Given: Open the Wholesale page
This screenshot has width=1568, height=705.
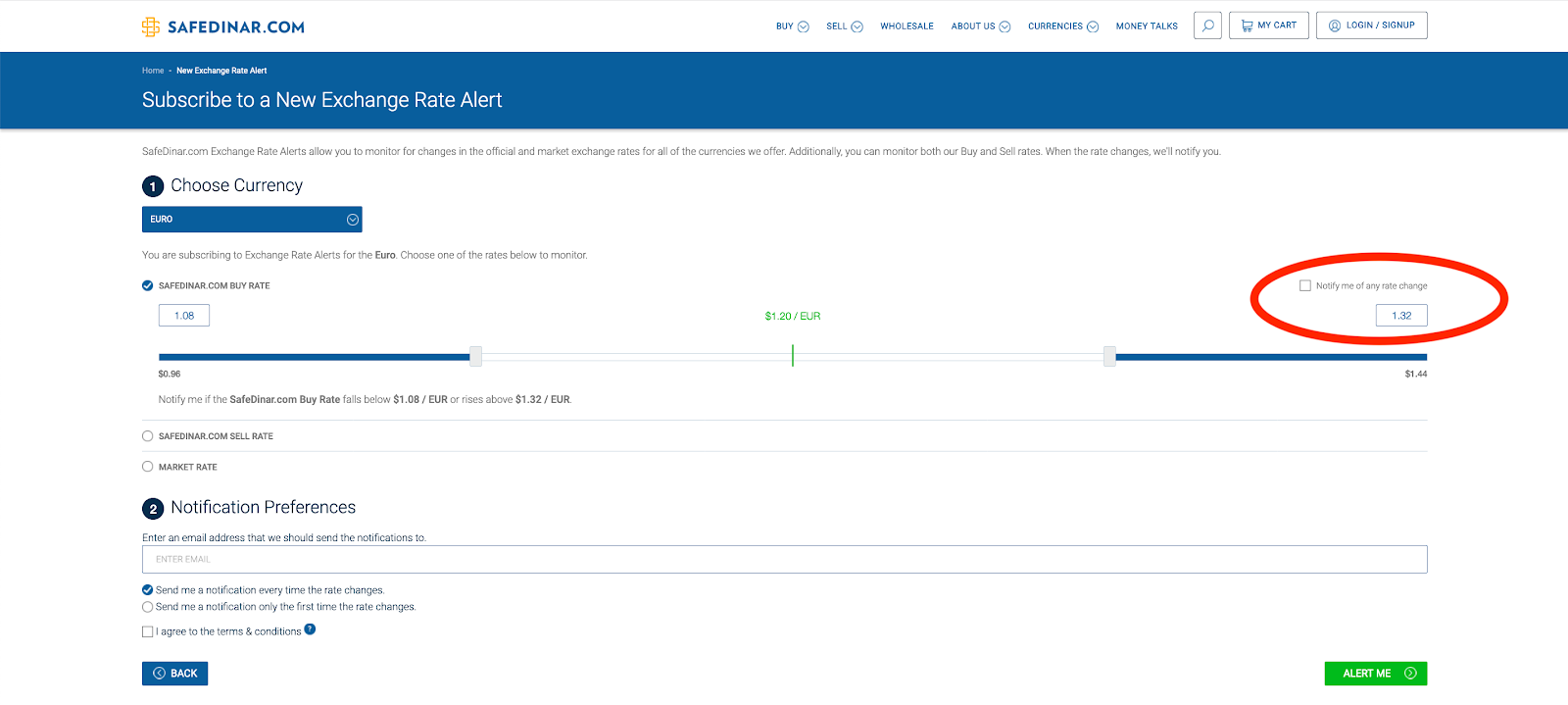Looking at the screenshot, I should (x=906, y=26).
